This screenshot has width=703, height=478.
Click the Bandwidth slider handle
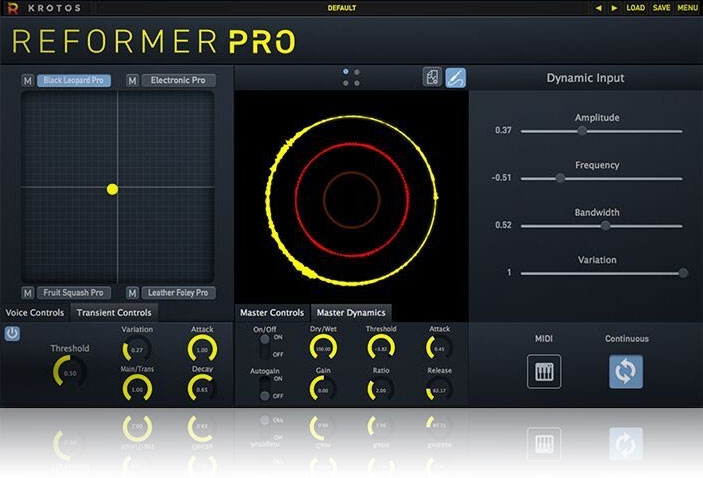pos(605,226)
